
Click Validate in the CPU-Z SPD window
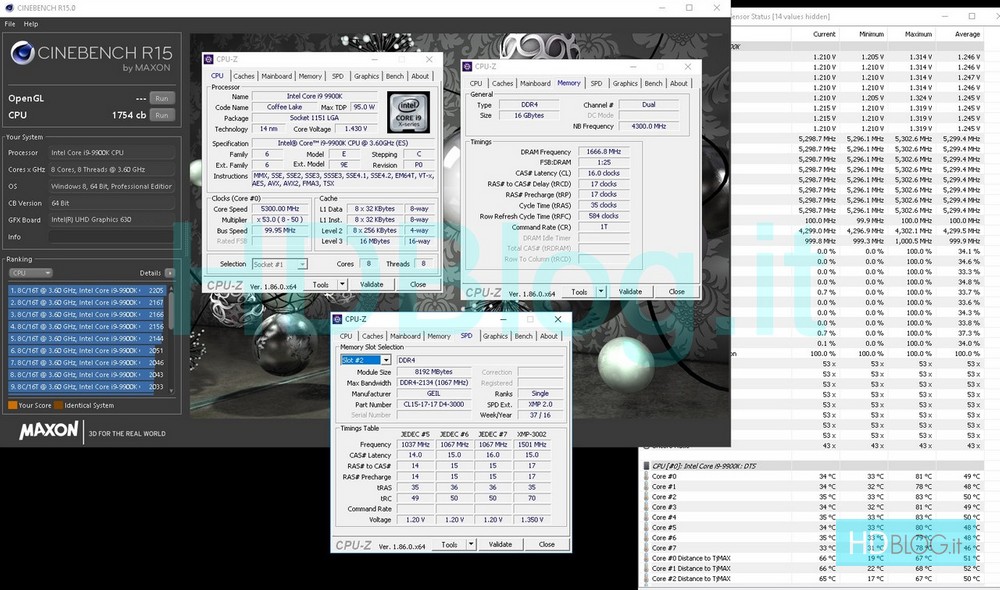(500, 545)
